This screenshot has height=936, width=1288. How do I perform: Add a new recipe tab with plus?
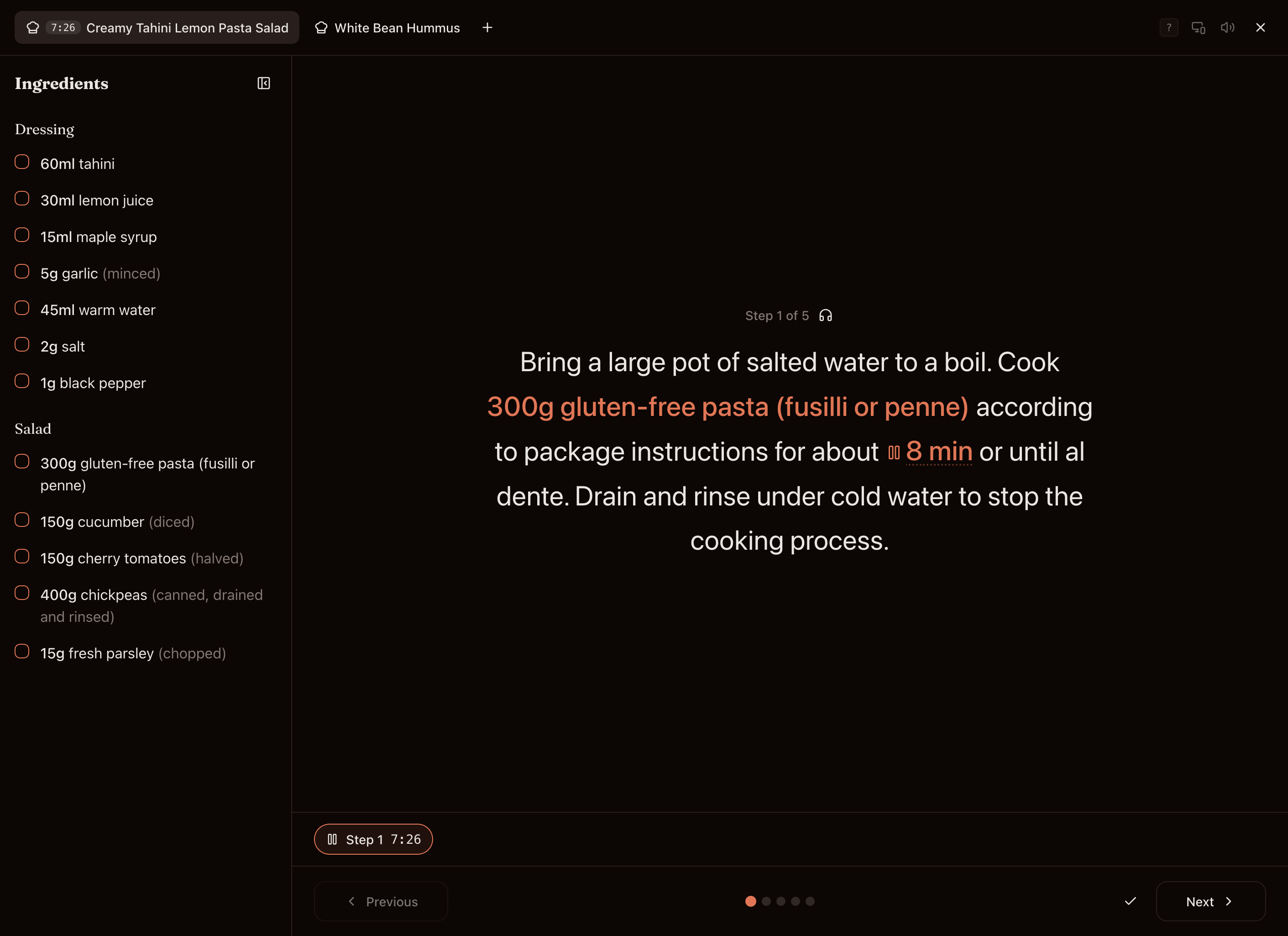click(x=487, y=28)
